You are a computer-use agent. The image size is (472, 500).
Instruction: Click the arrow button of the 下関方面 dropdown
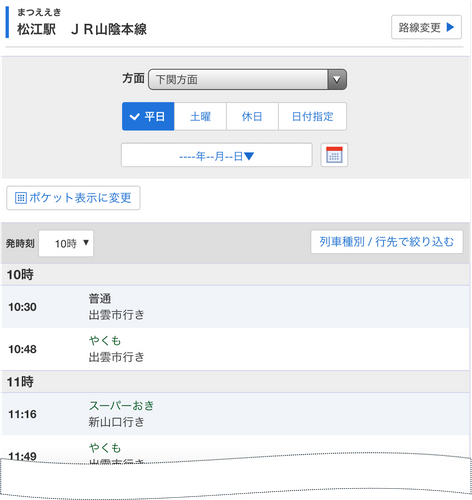click(337, 79)
